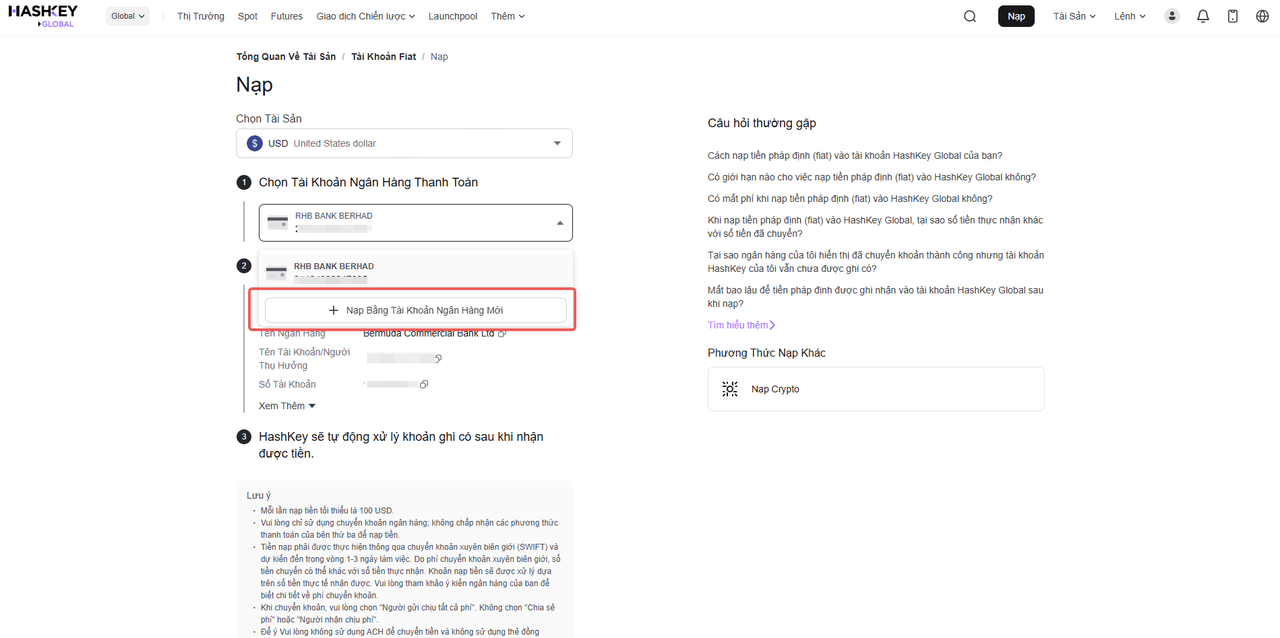The width and height of the screenshot is (1280, 638).
Task: Open the Thị Trường menu item
Action: coord(200,16)
